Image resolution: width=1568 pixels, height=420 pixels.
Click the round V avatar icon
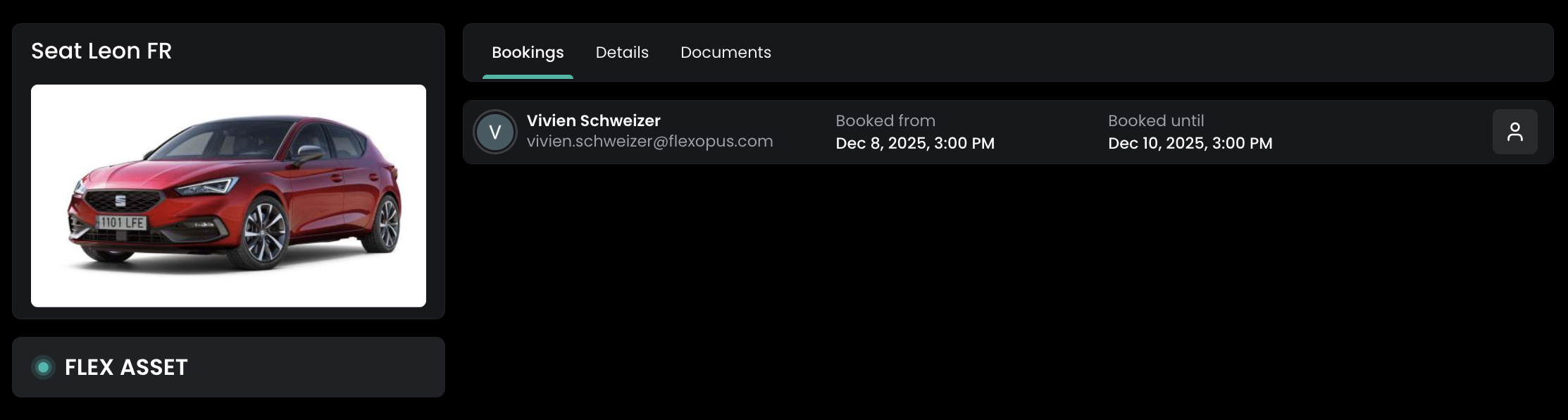click(x=495, y=132)
